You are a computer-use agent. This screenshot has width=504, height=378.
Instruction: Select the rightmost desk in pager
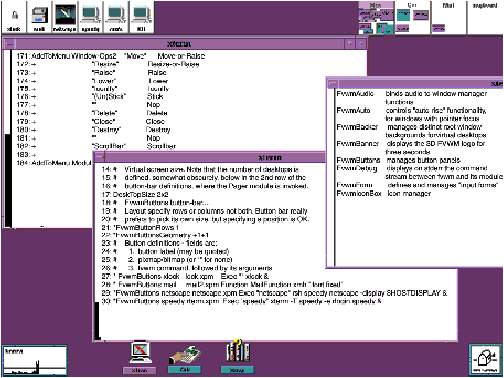(485, 17)
